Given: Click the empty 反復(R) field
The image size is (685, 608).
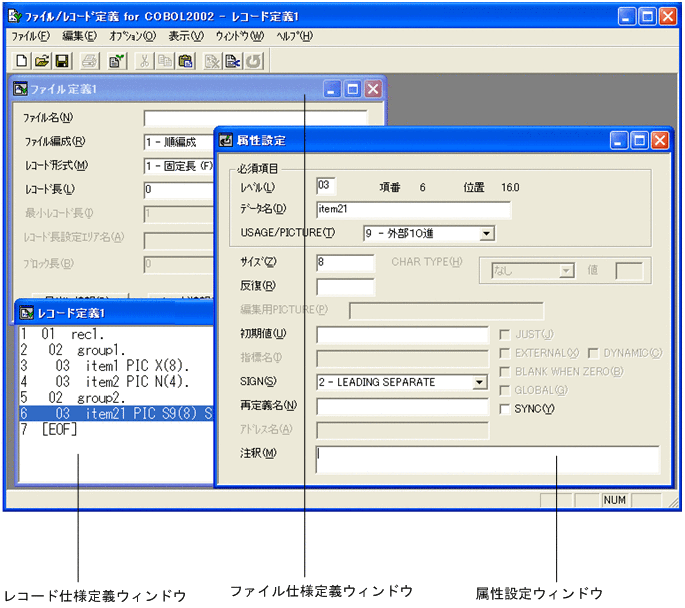Looking at the screenshot, I should (345, 287).
